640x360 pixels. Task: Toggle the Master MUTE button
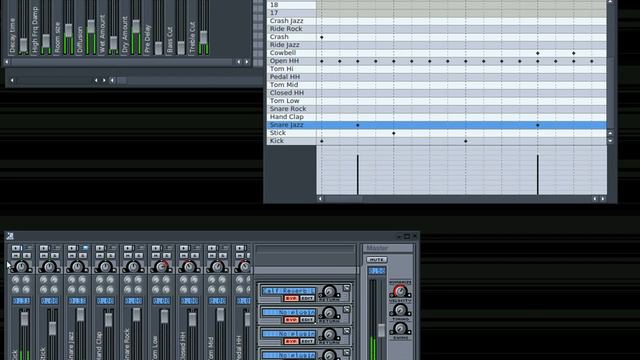(376, 260)
